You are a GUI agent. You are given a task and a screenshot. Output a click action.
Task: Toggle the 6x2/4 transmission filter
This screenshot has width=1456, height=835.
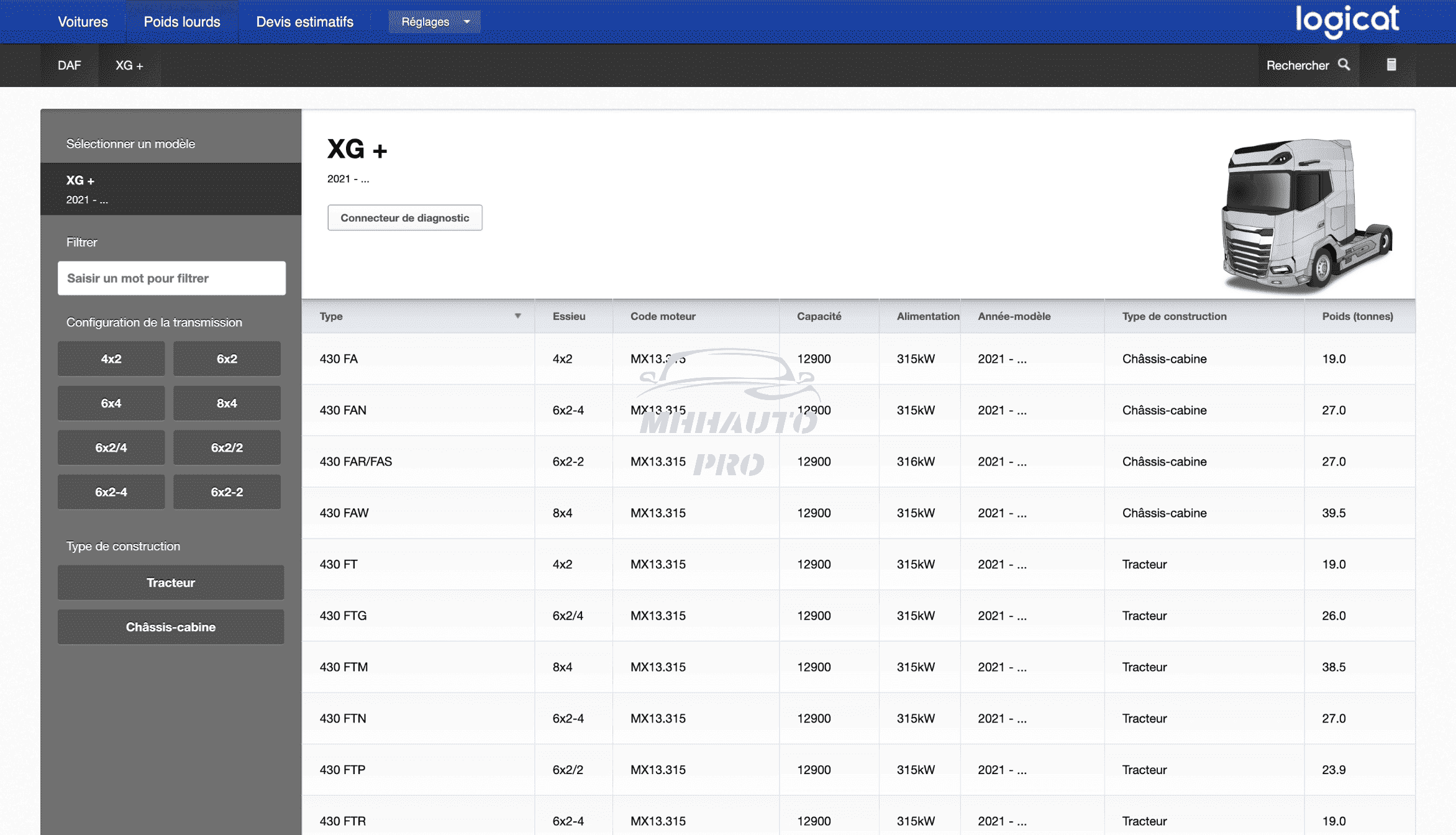111,447
